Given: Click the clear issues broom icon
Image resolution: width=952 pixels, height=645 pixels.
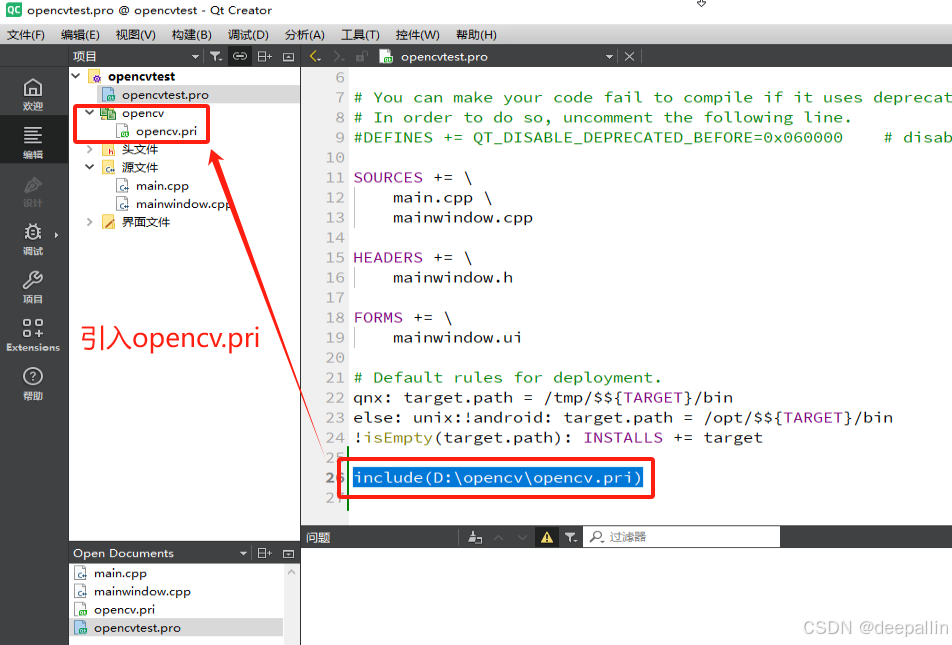Looking at the screenshot, I should click(475, 537).
